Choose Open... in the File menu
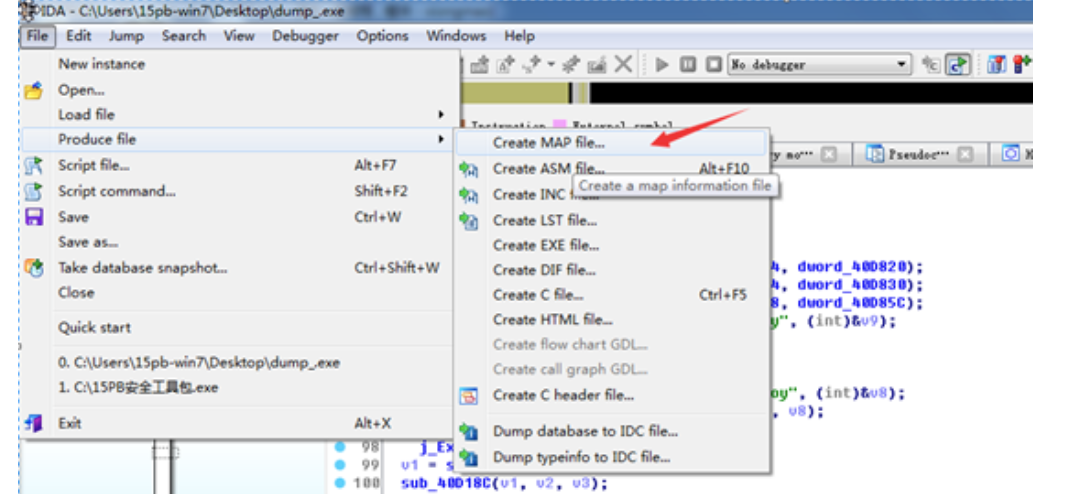 (239, 90)
